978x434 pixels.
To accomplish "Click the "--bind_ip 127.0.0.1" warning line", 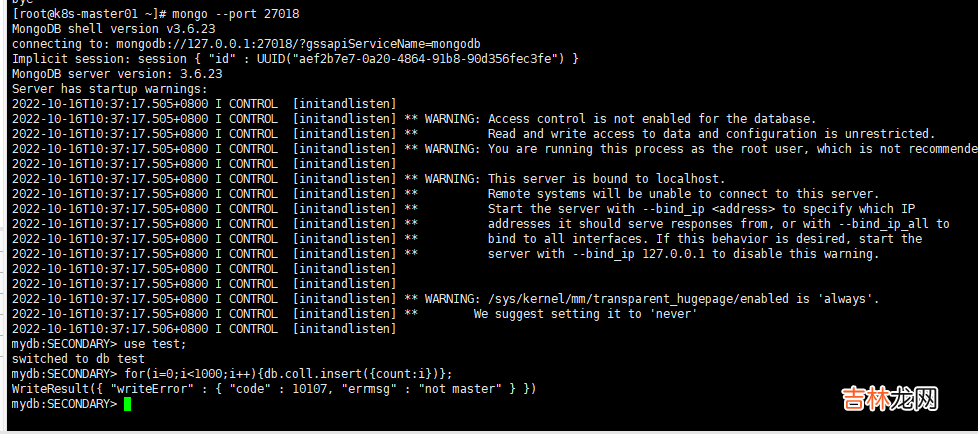I will pyautogui.click(x=682, y=254).
